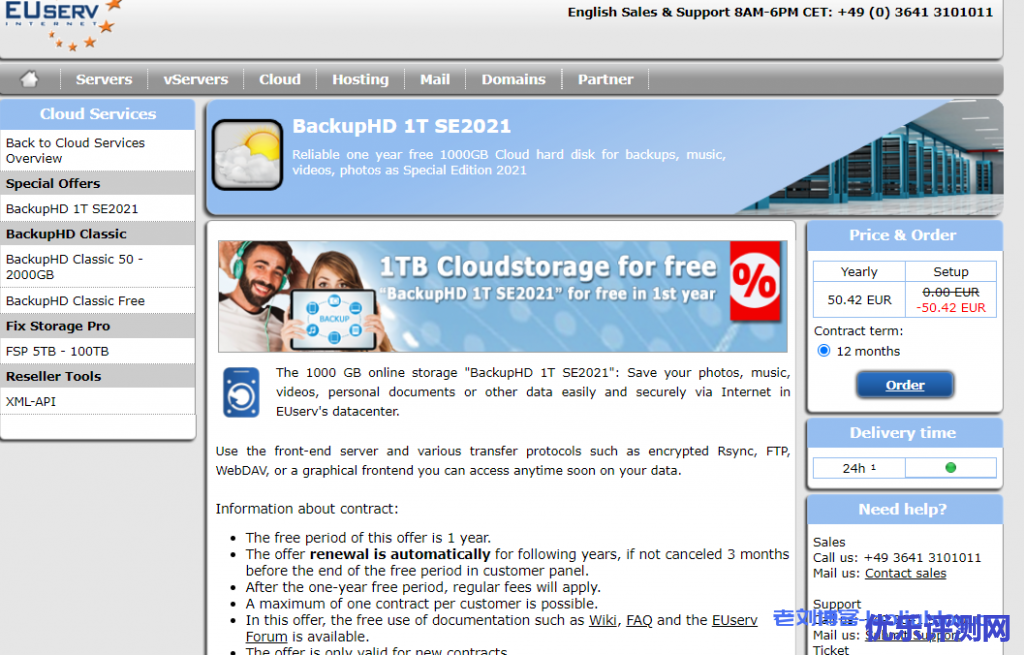1024x655 pixels.
Task: Click the EUserv Internet logo
Action: [x=62, y=24]
